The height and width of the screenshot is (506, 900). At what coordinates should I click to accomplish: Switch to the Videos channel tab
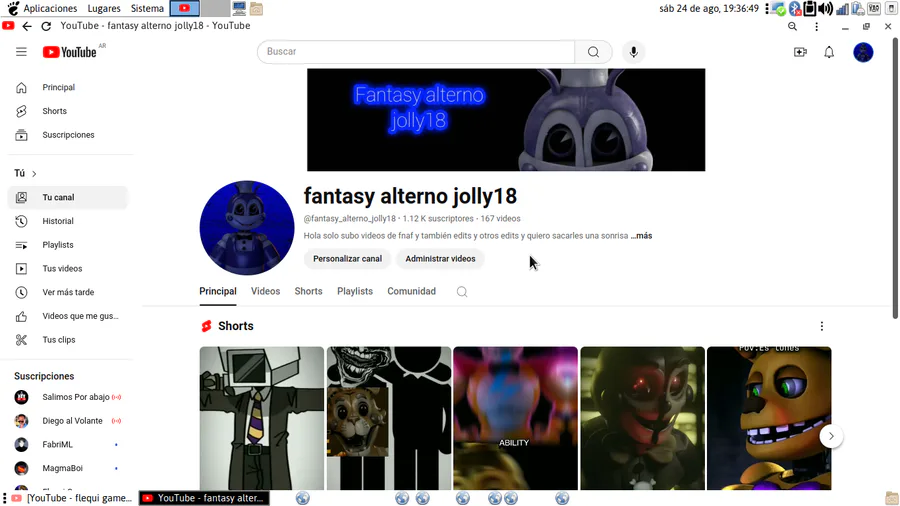265,291
